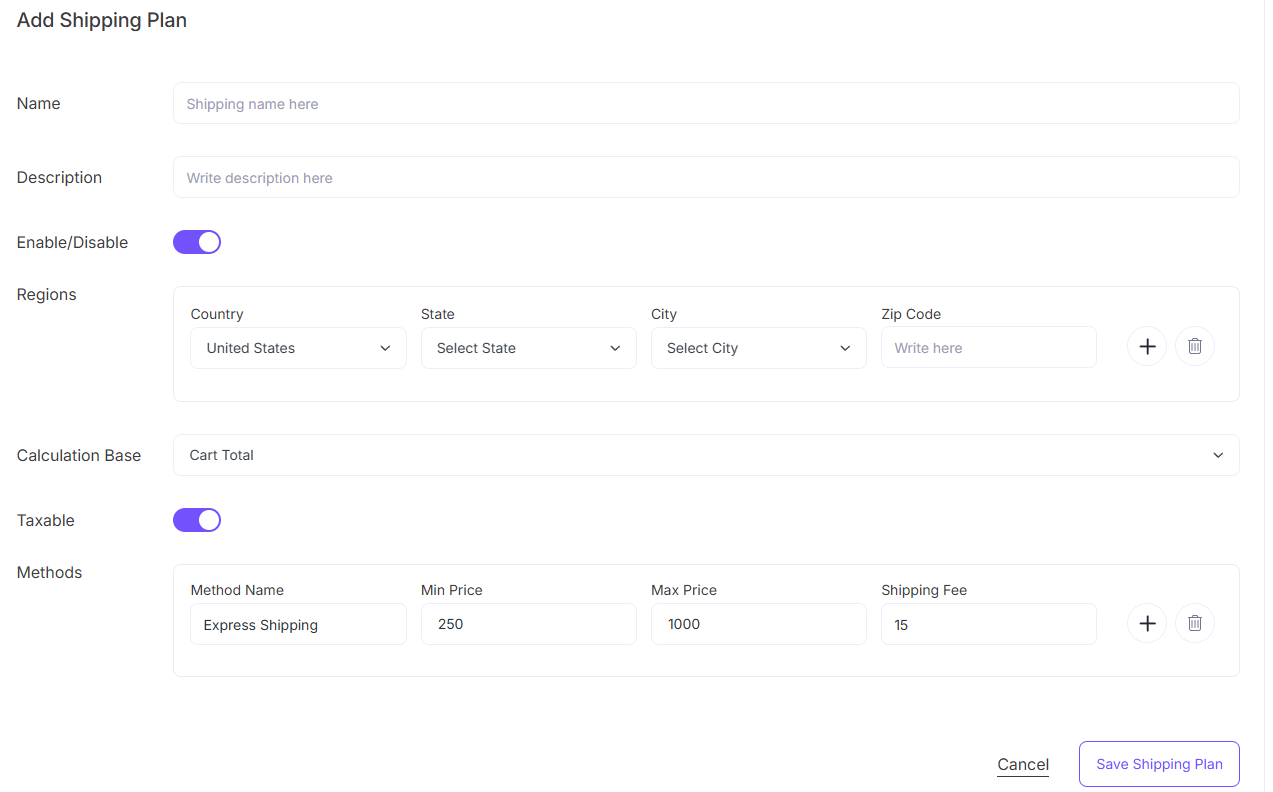Click the Method Name field with Express Shipping

[x=298, y=624]
